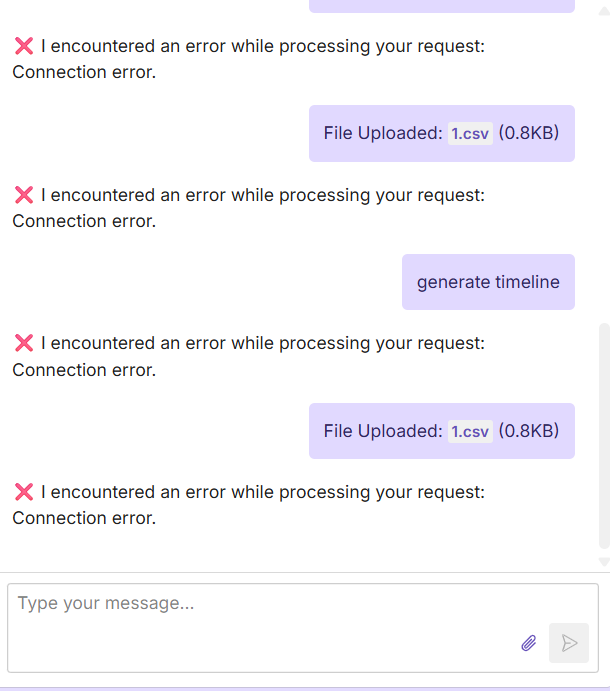Viewport: 610px width, 691px height.
Task: Click the File Uploaded text in the bubble above generate timeline
Action: click(382, 133)
